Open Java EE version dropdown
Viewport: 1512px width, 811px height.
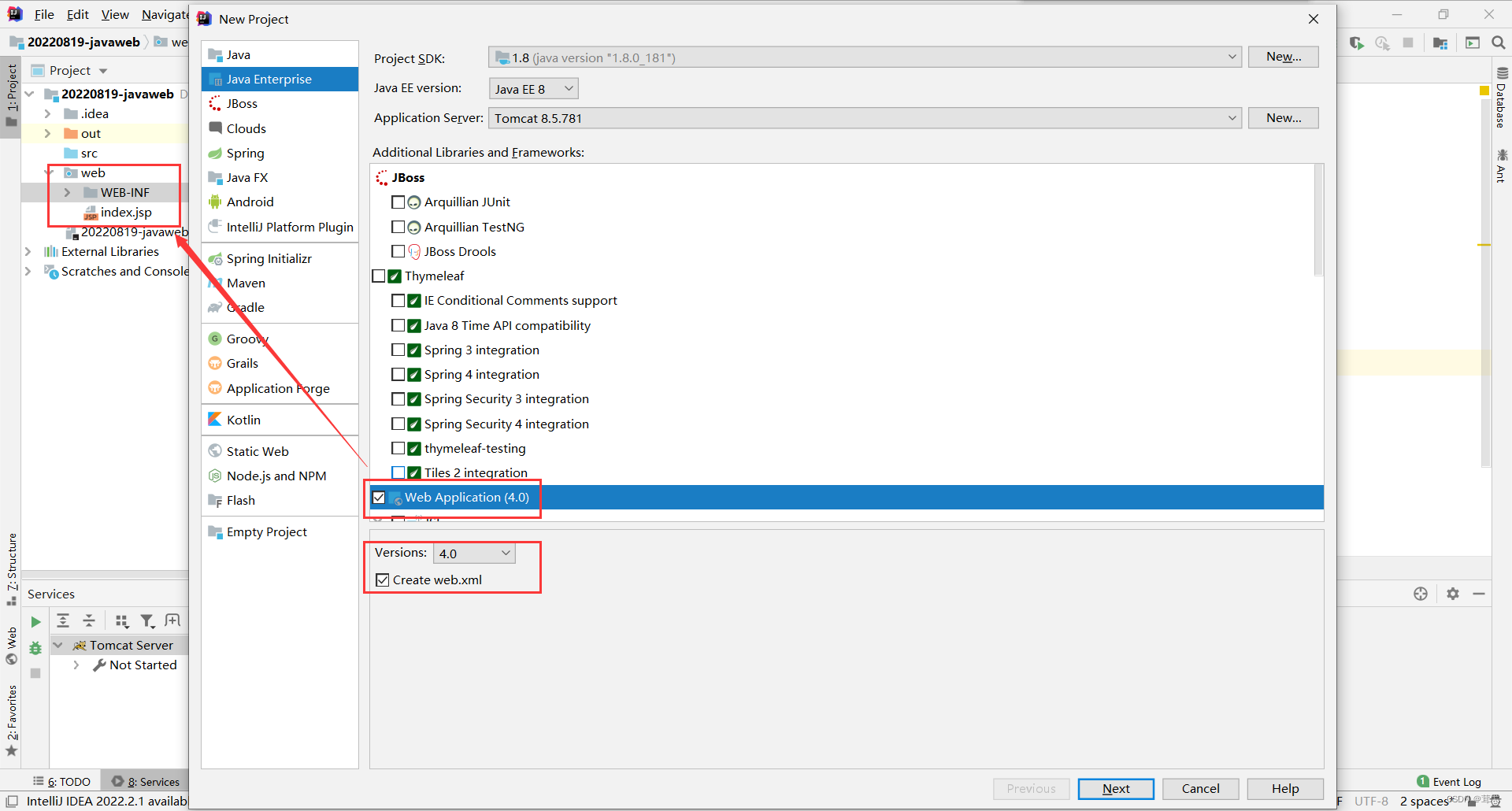click(x=534, y=89)
